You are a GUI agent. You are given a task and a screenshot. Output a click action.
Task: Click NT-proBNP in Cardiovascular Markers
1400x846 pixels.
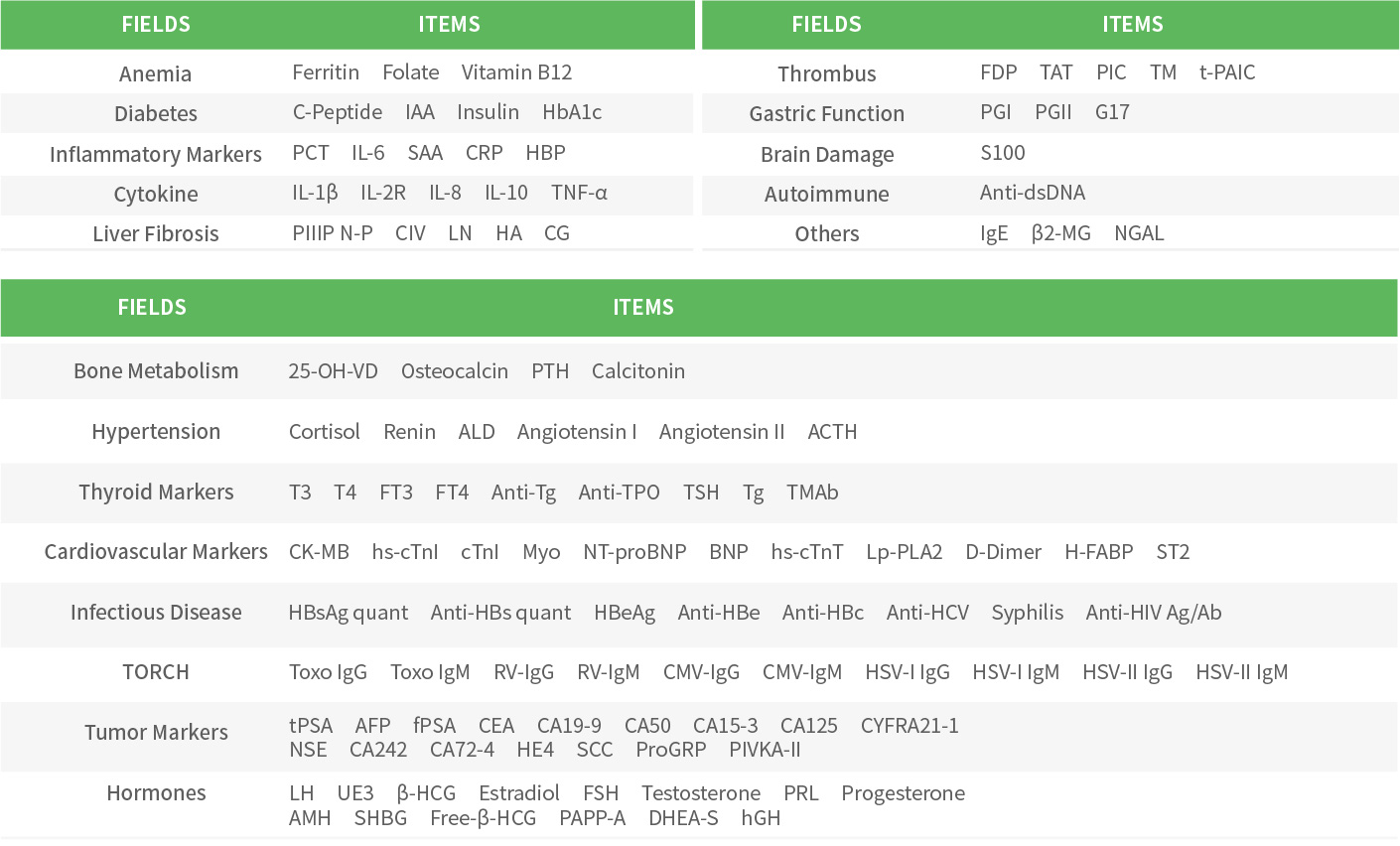point(634,552)
